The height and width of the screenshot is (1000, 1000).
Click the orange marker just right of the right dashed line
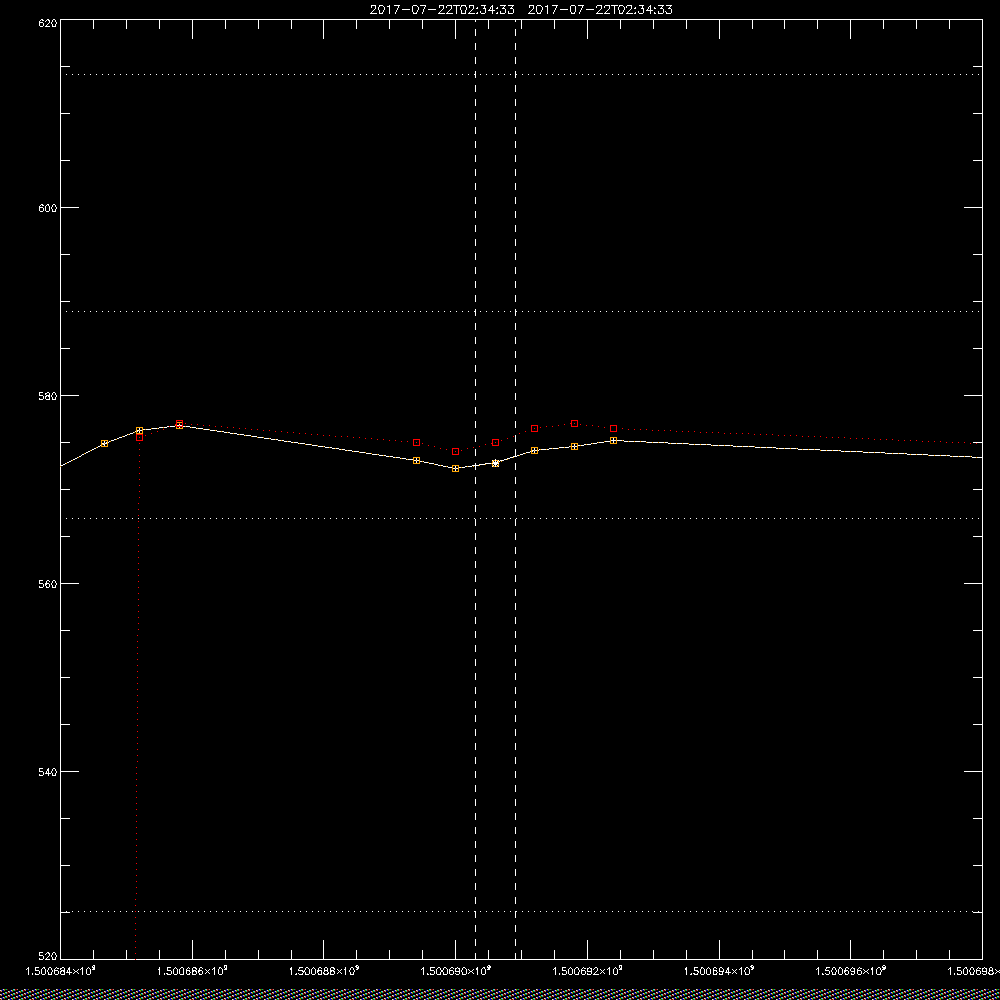pos(534,450)
